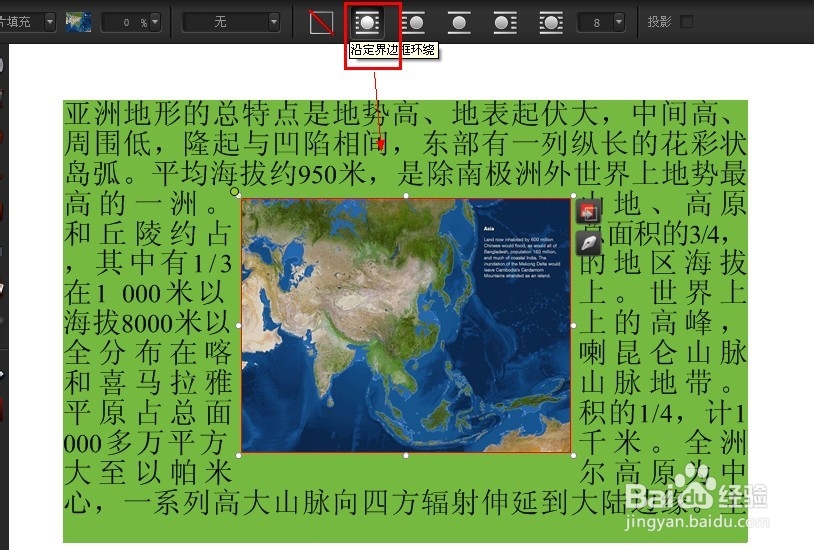Image resolution: width=814 pixels, height=550 pixels.
Task: Click the rotation handle above the map
Action: coord(235,193)
